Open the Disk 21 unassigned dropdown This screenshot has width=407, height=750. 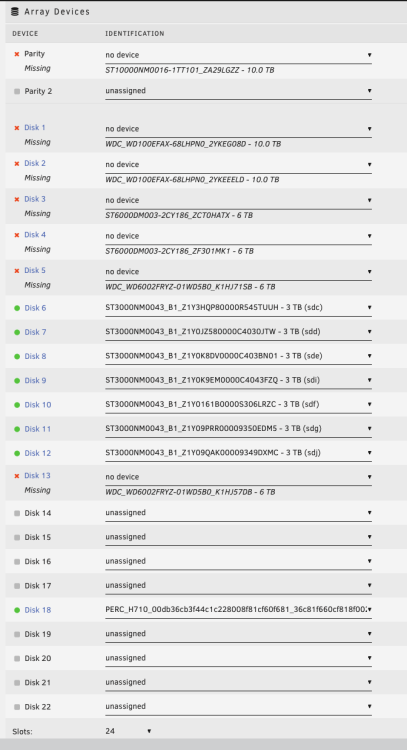[239, 683]
